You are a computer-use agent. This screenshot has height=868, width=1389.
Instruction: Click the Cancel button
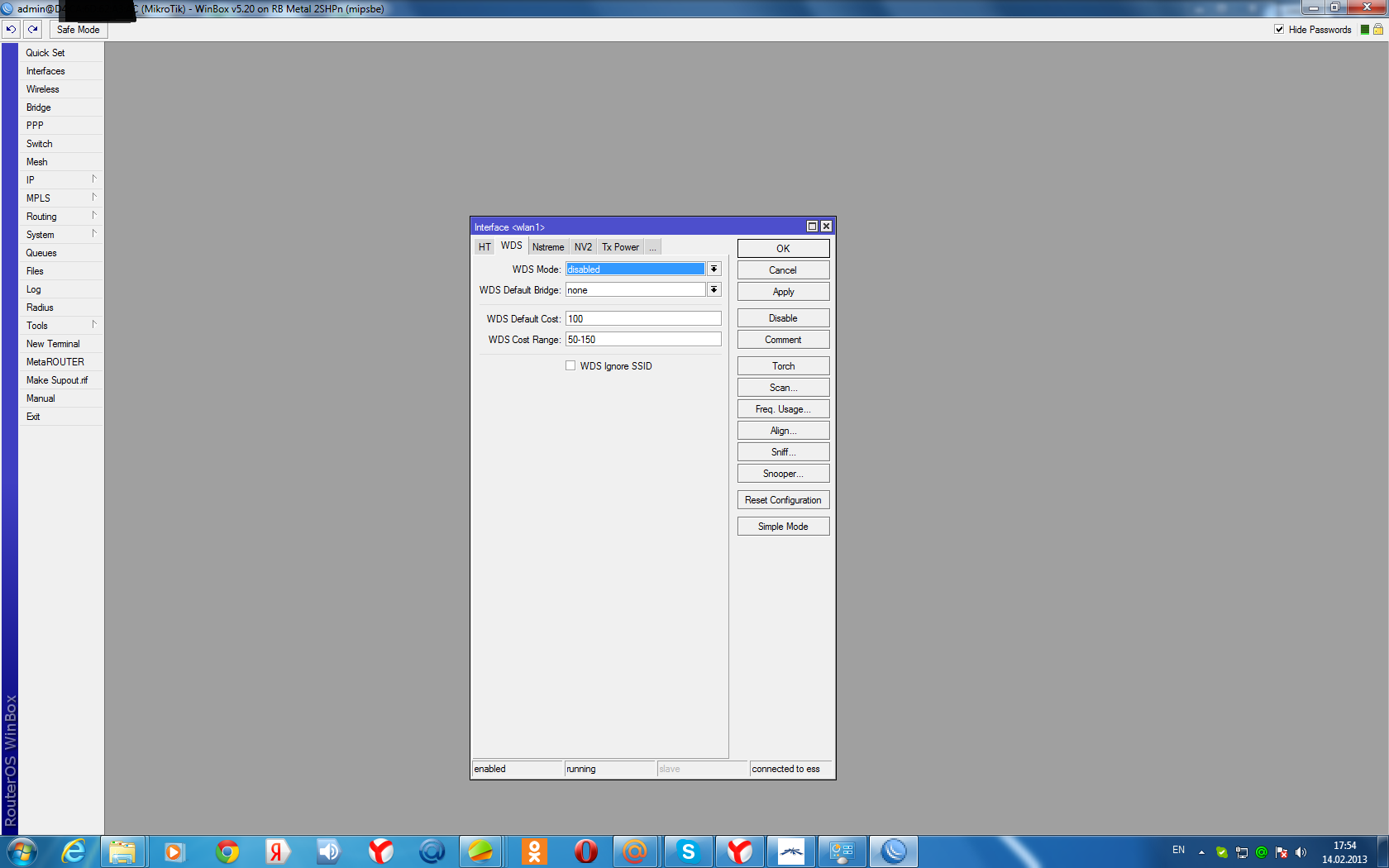point(783,269)
